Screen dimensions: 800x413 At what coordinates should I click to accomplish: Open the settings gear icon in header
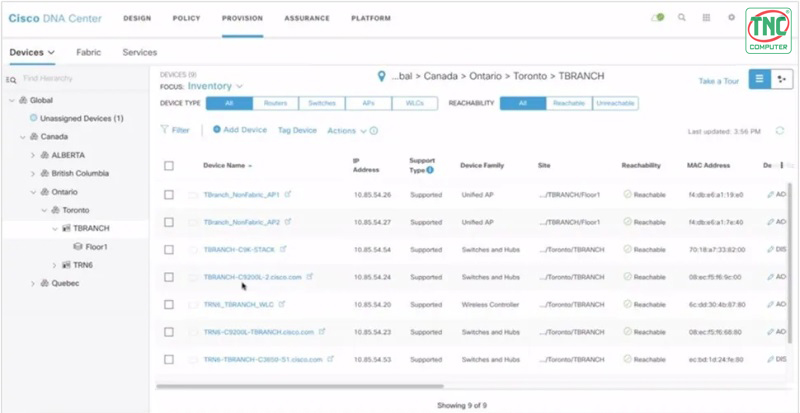tap(731, 17)
